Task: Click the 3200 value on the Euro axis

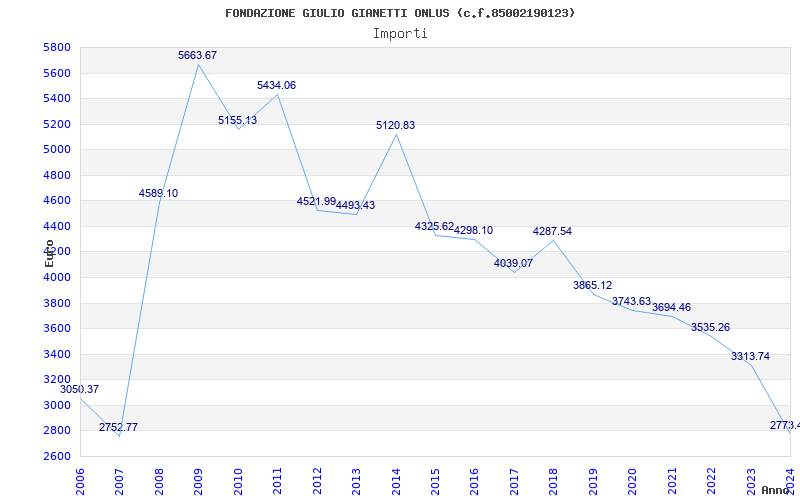Action: pos(57,379)
